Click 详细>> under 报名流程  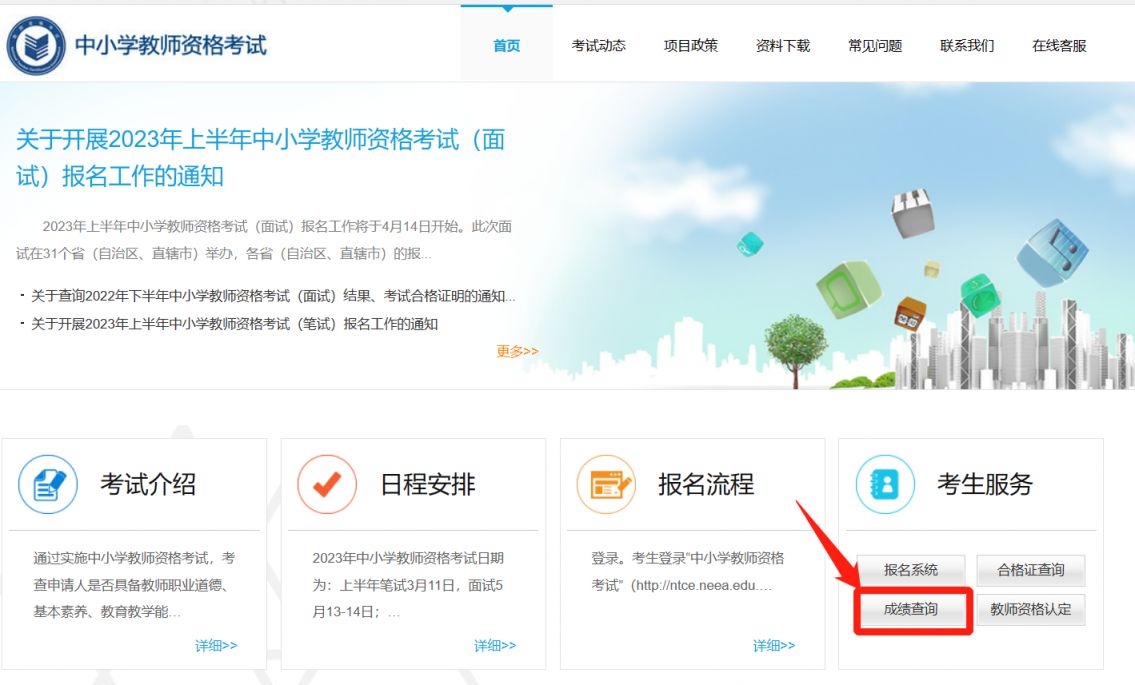(774, 645)
